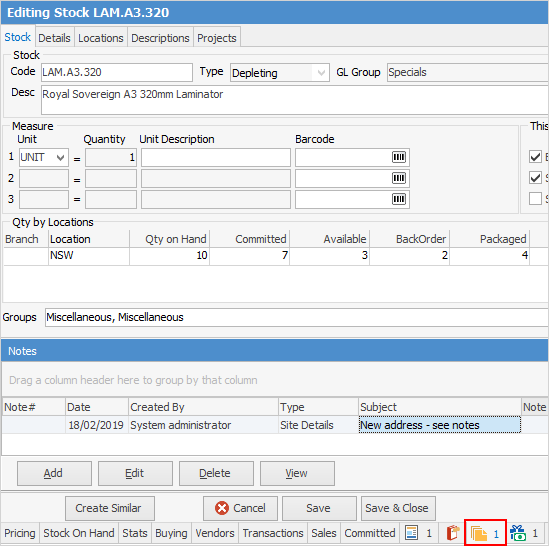Expand the Type dropdown showing Depleting
Screen dimensions: 549x546
pyautogui.click(x=321, y=73)
